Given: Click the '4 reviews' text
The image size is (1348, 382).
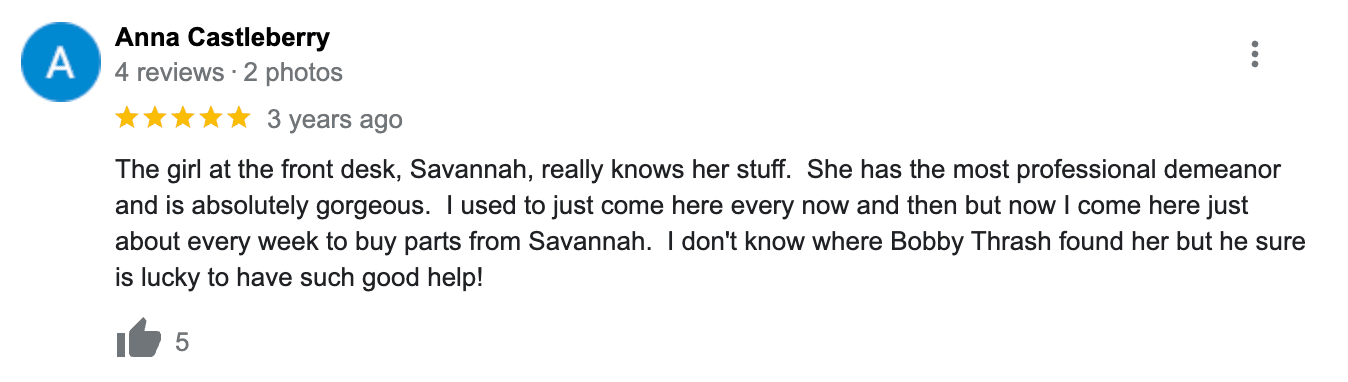Looking at the screenshot, I should point(170,72).
